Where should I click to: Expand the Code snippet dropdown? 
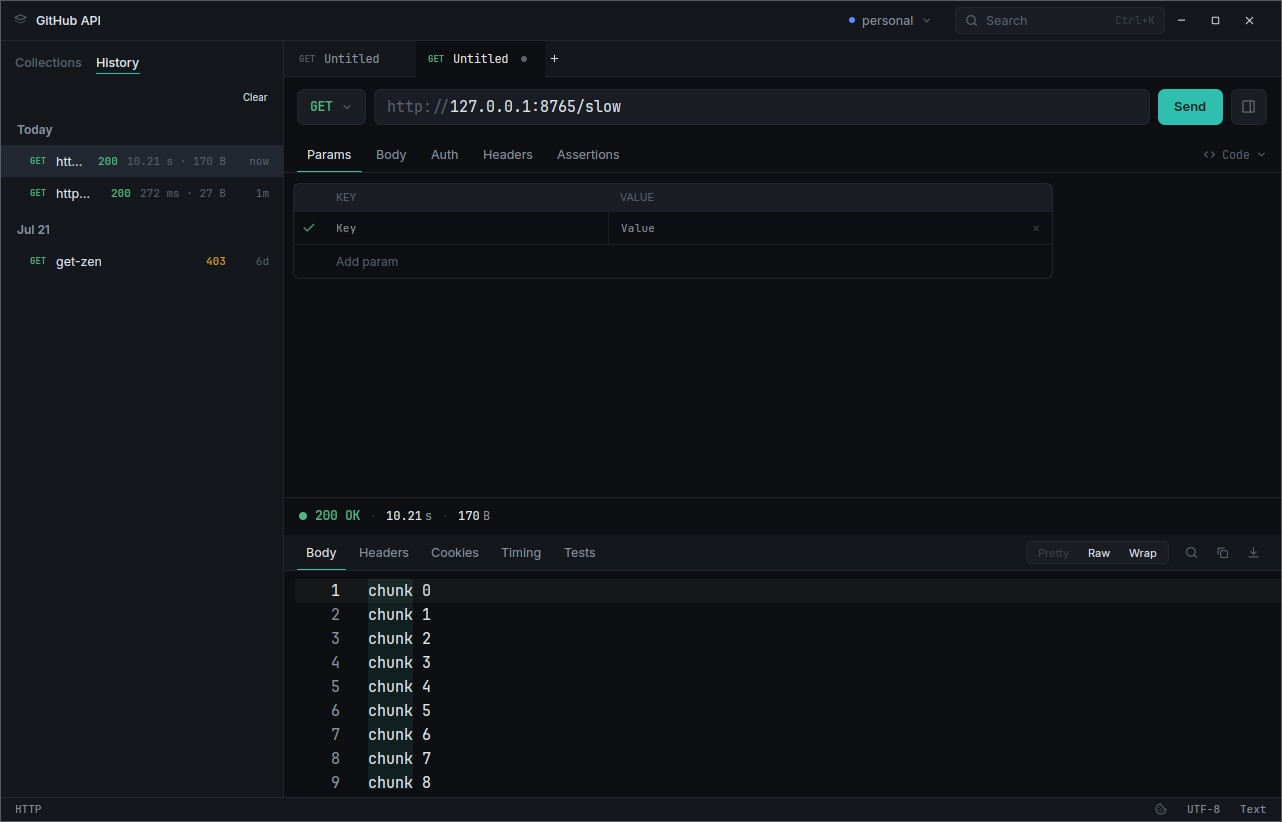point(1234,155)
